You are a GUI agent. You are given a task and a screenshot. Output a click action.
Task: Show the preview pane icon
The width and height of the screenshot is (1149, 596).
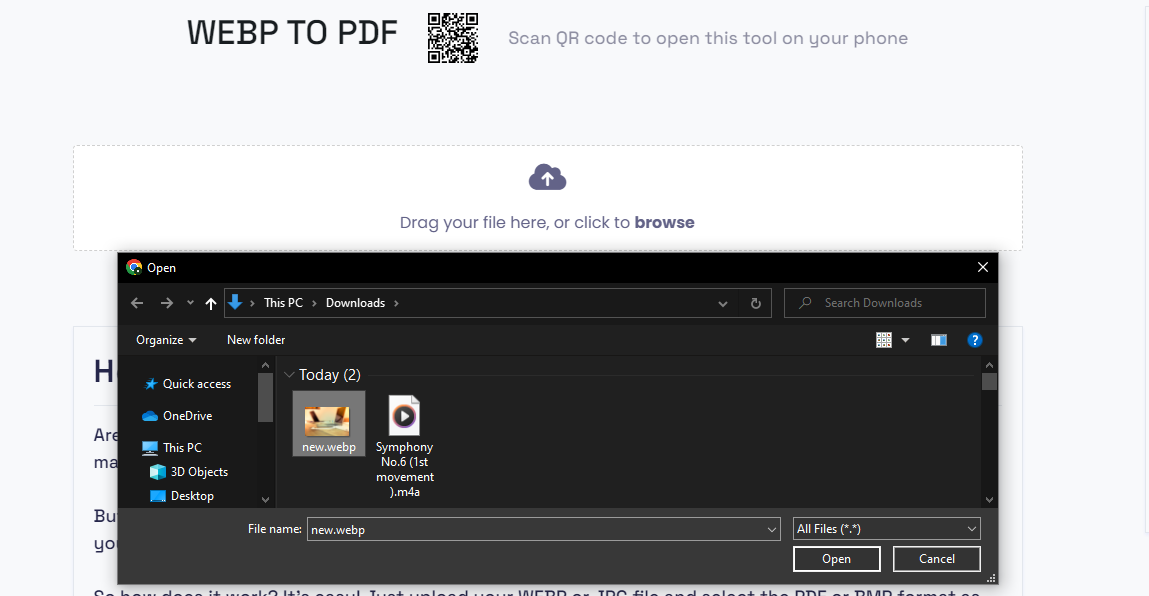pos(938,339)
